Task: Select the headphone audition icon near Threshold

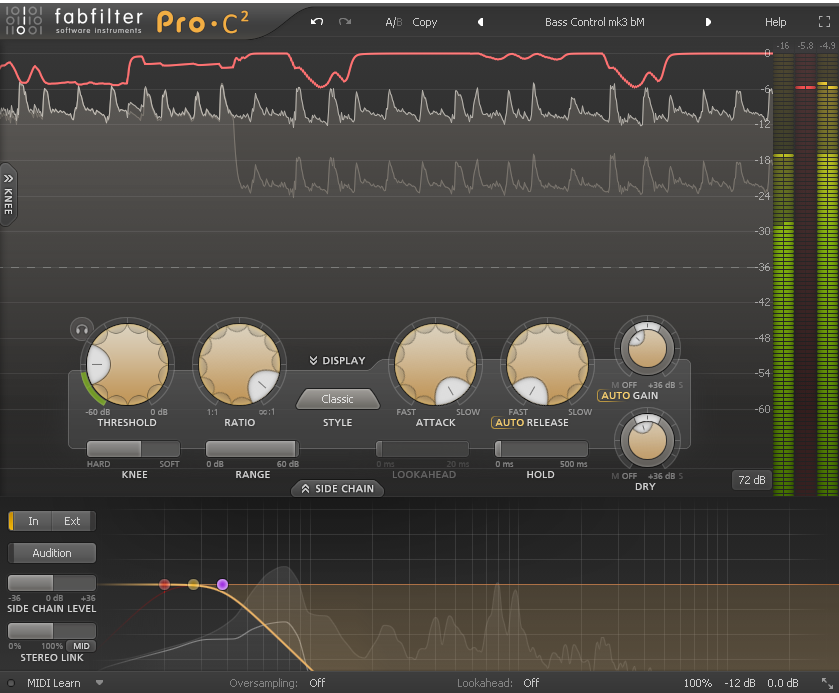Action: [82, 330]
